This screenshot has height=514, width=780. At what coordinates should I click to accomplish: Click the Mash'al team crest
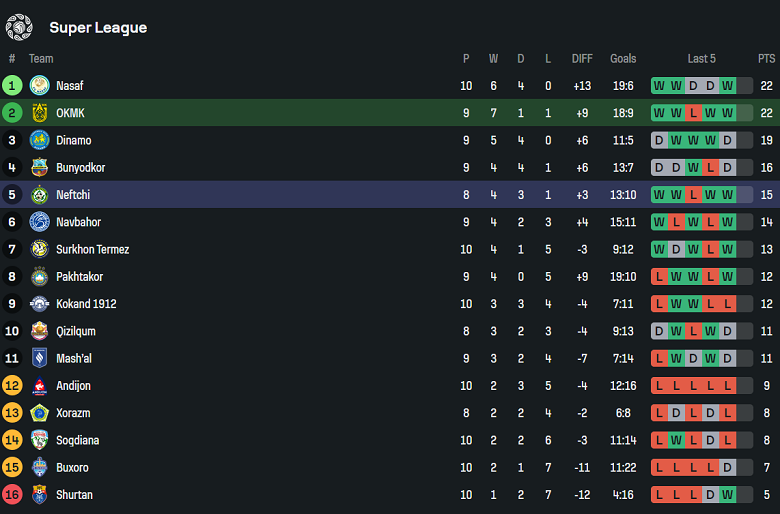tap(39, 358)
